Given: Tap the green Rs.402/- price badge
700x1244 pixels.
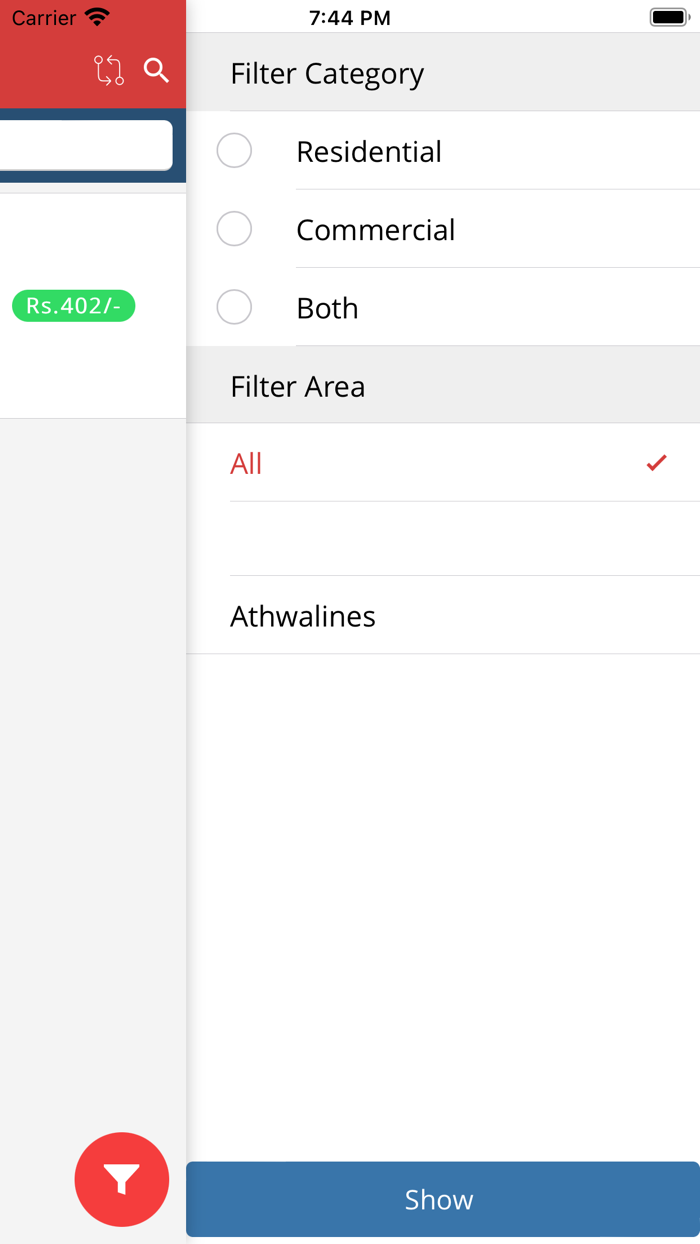Looking at the screenshot, I should click(72, 306).
